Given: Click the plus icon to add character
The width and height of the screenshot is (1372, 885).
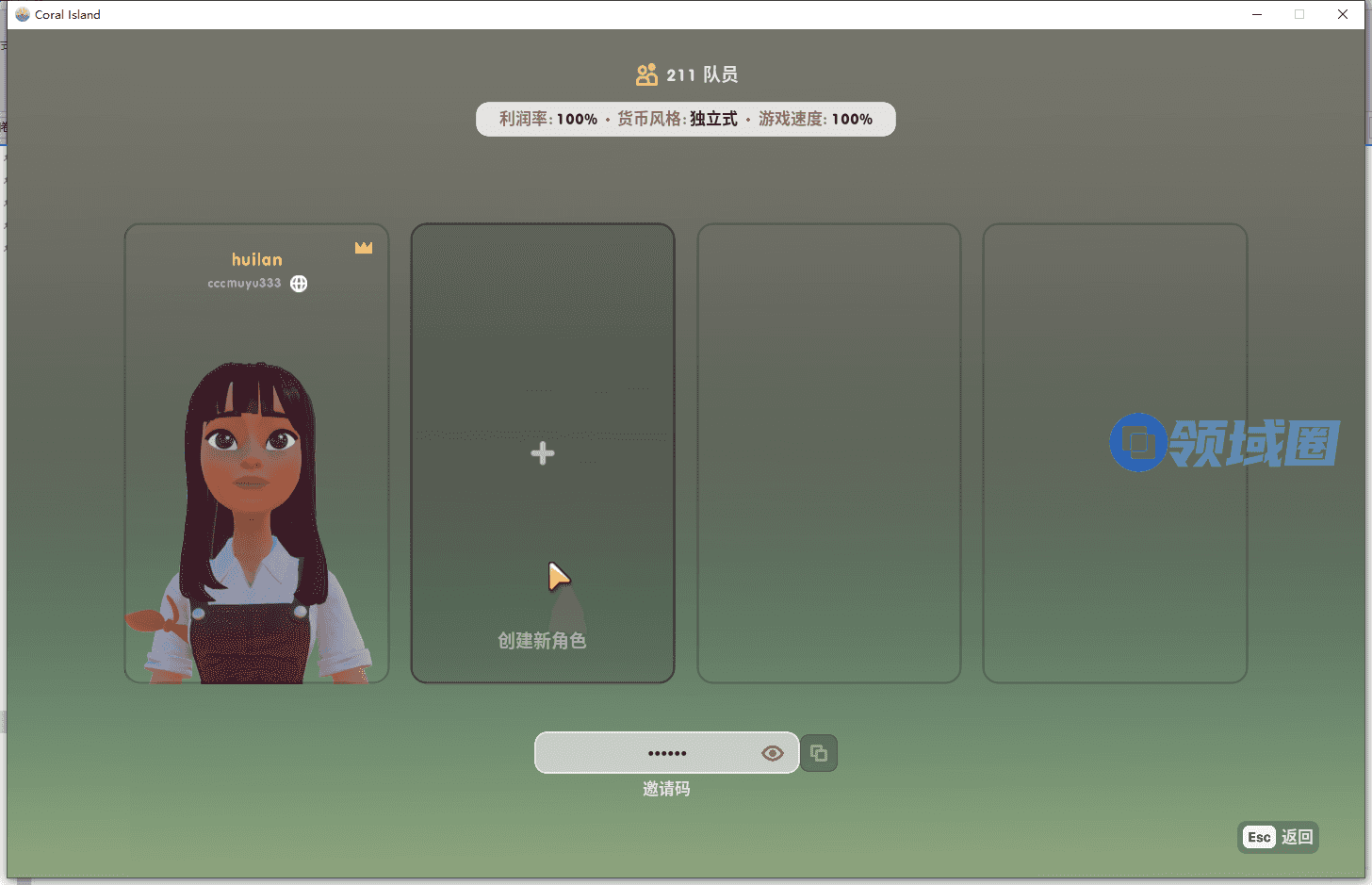Looking at the screenshot, I should (x=543, y=453).
